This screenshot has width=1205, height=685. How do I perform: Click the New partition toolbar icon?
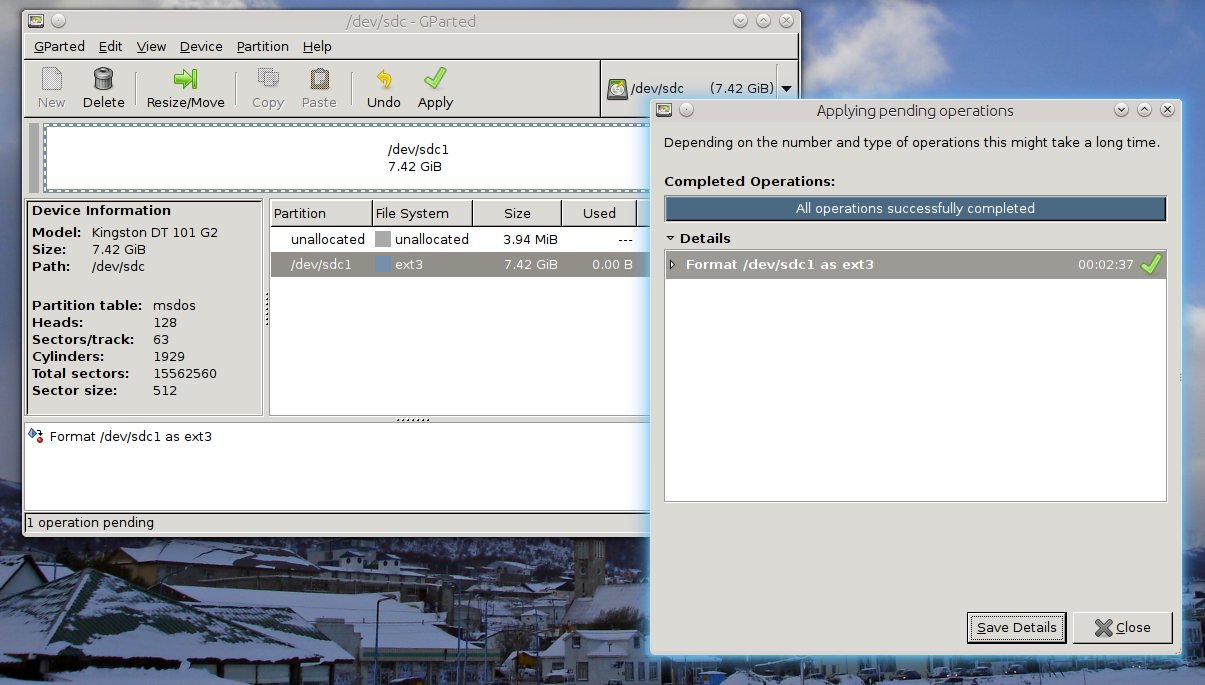click(51, 79)
